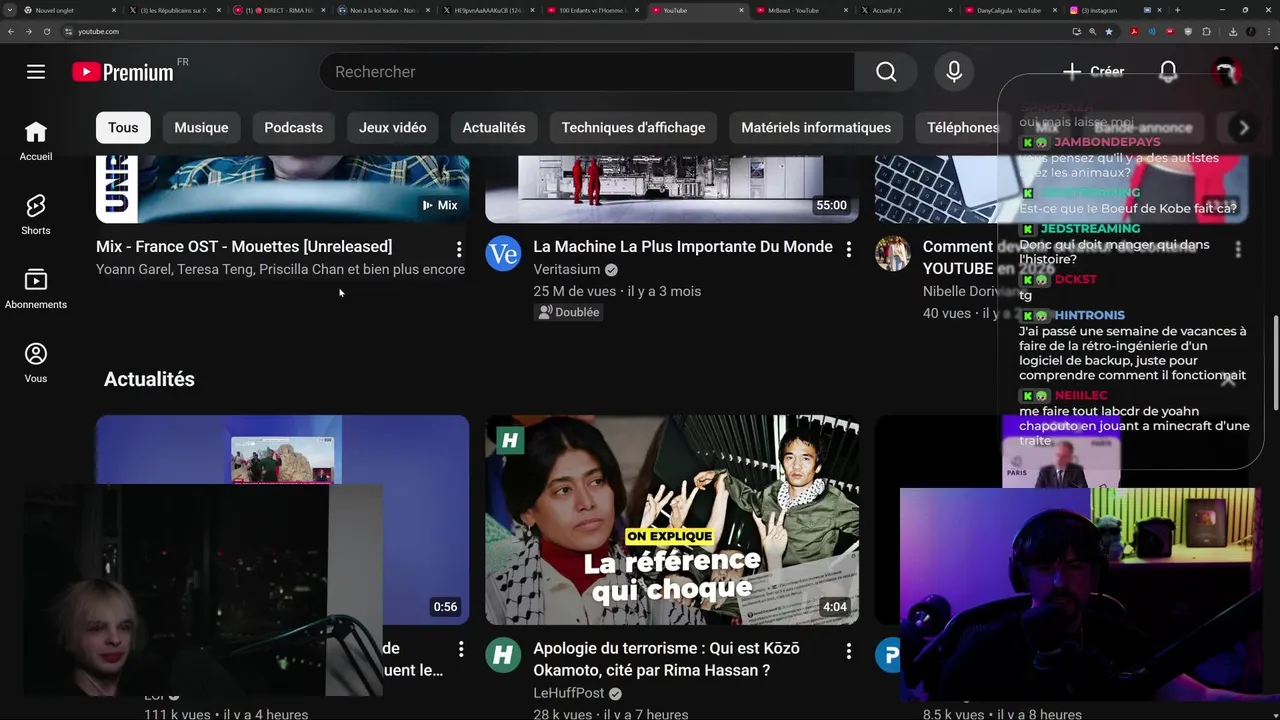Click the browser forward arrow
The image size is (1280, 720).
pos(28,31)
